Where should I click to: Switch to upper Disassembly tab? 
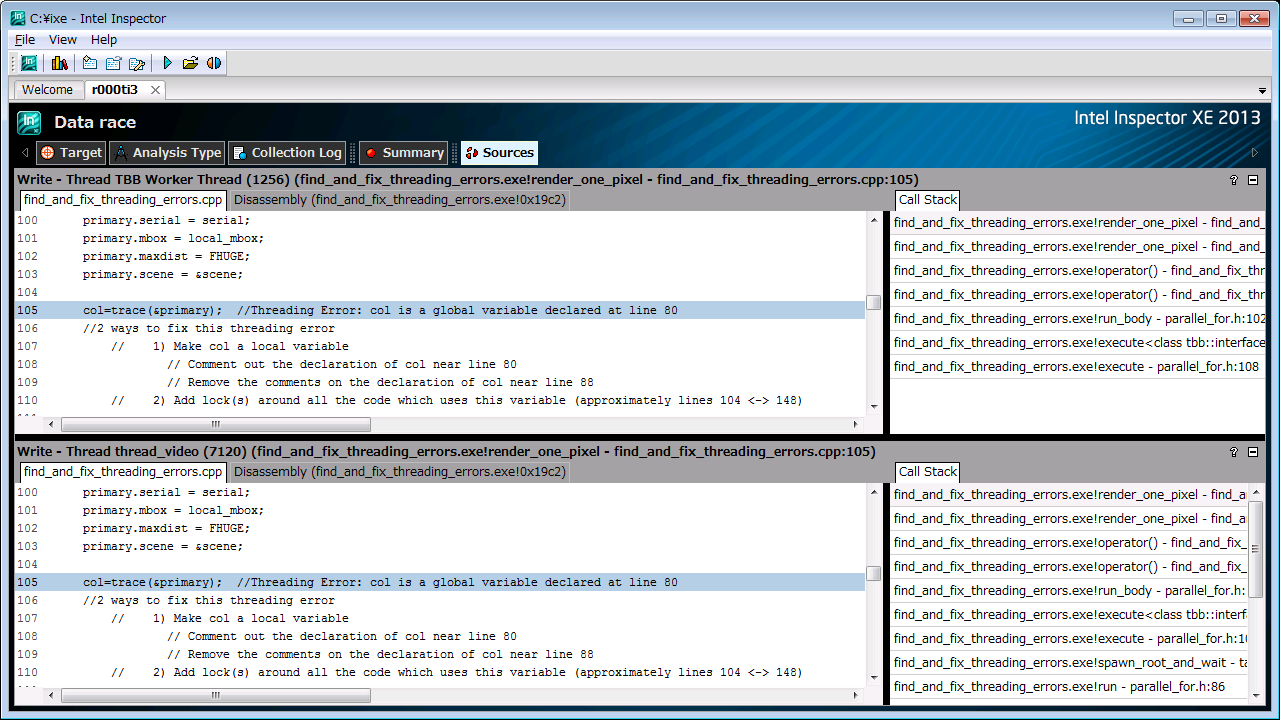(400, 200)
